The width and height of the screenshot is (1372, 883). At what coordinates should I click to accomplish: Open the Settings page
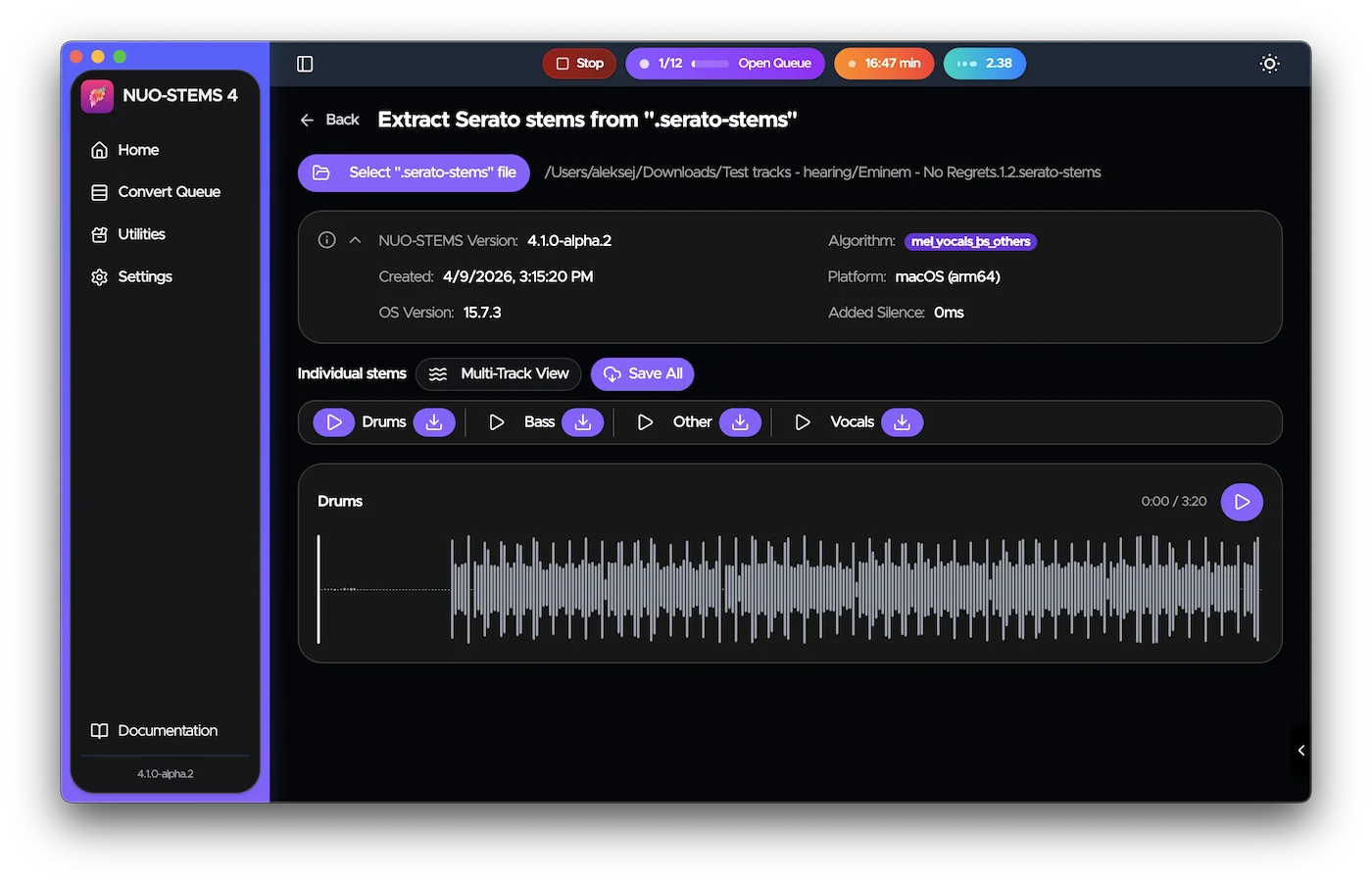coord(144,277)
